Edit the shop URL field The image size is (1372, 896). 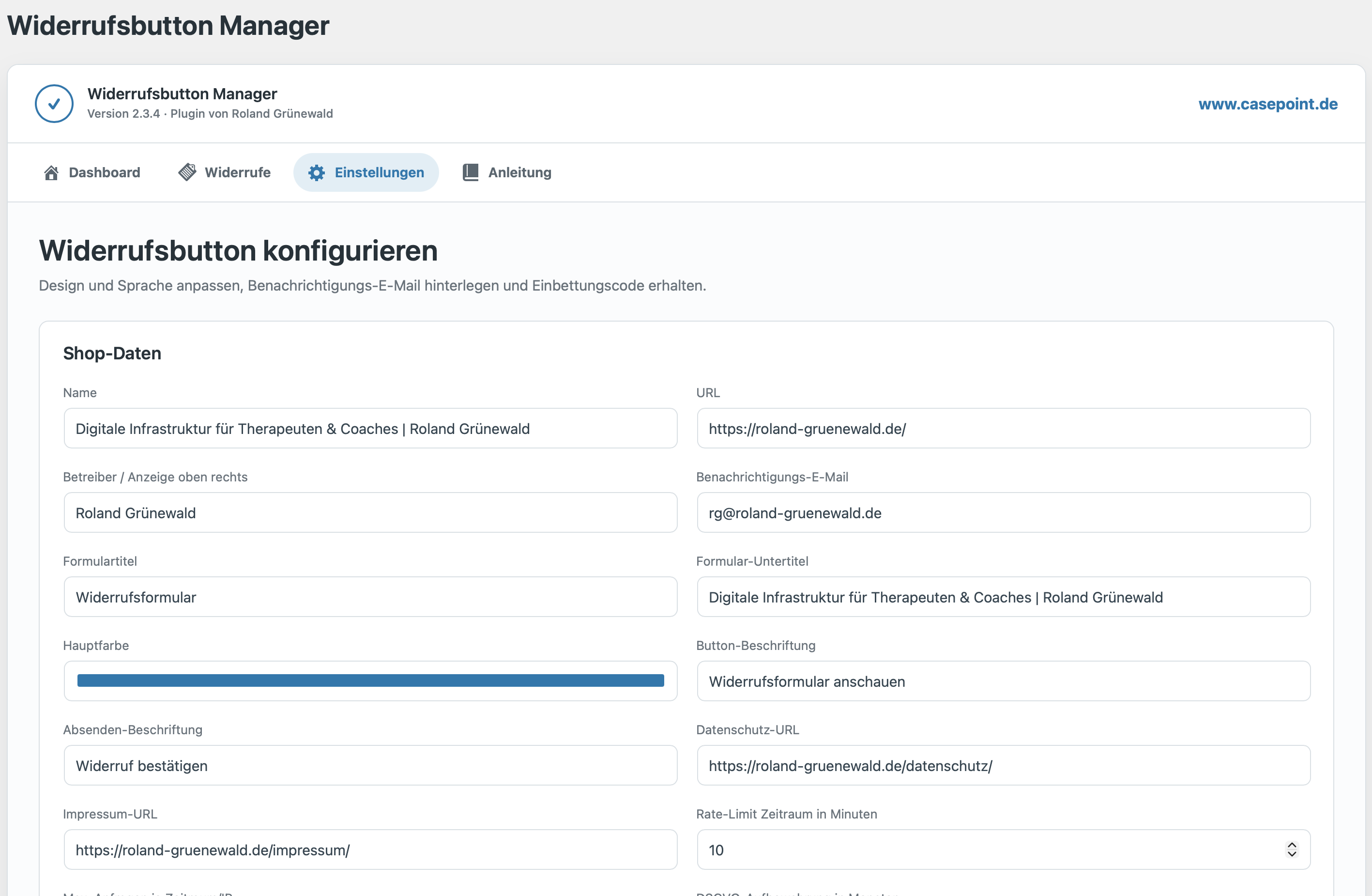[1004, 429]
